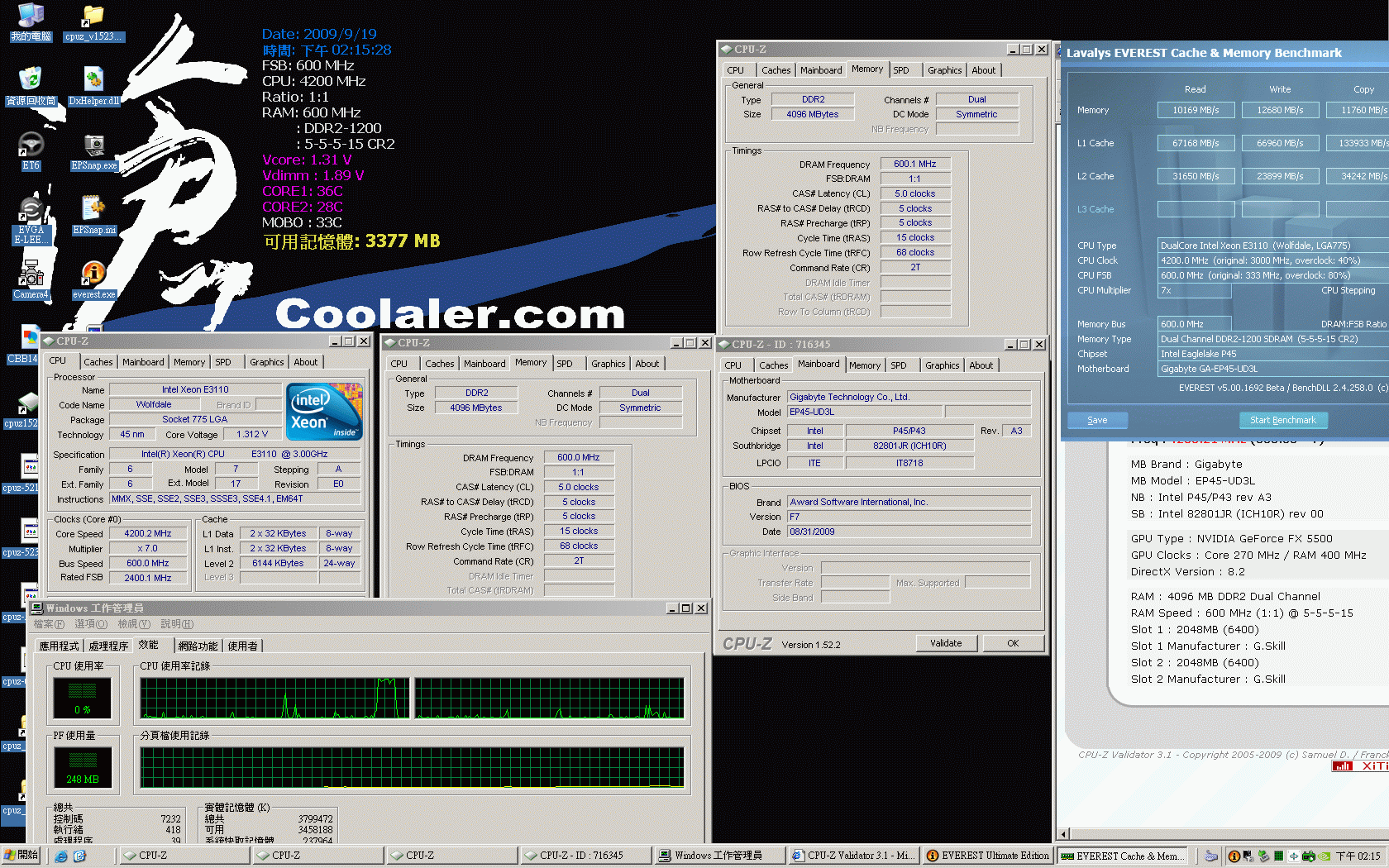The image size is (1389, 868).
Task: Open the 檔案 menu in Task Manager
Action: coord(49,624)
